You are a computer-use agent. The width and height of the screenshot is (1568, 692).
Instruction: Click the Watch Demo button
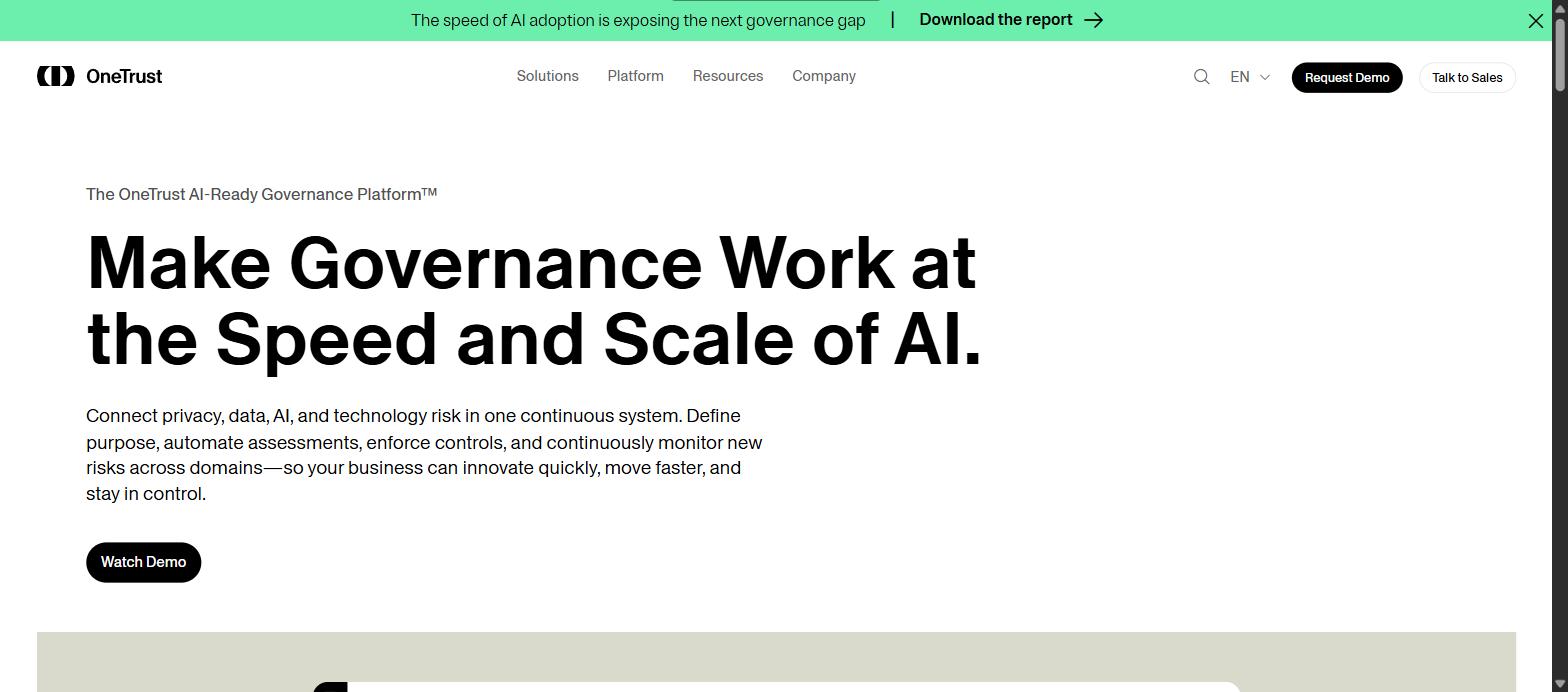tap(143, 562)
